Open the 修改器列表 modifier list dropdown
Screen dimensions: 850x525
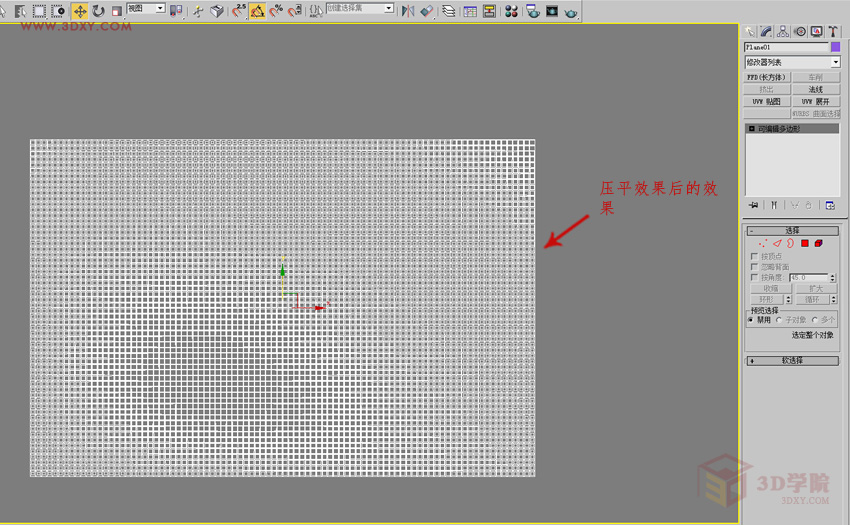[792, 62]
